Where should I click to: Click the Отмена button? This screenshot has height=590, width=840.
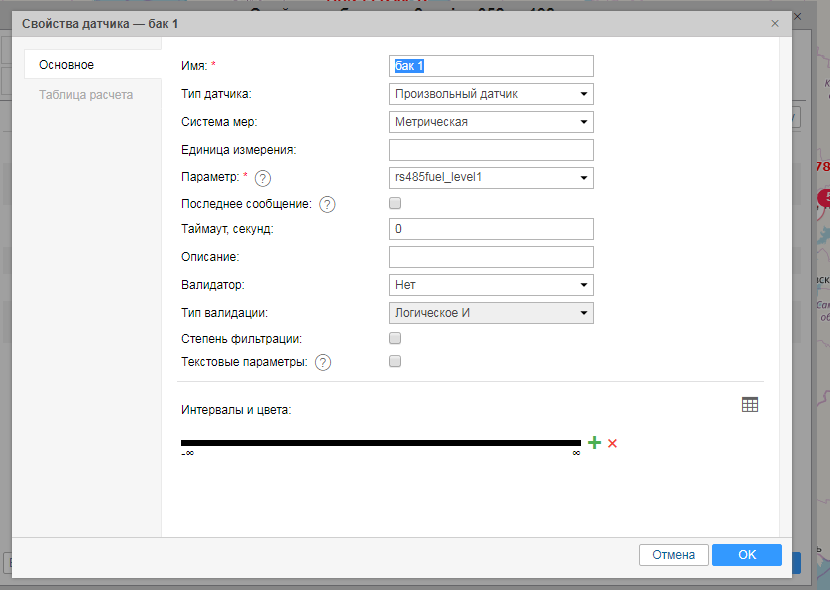click(673, 555)
